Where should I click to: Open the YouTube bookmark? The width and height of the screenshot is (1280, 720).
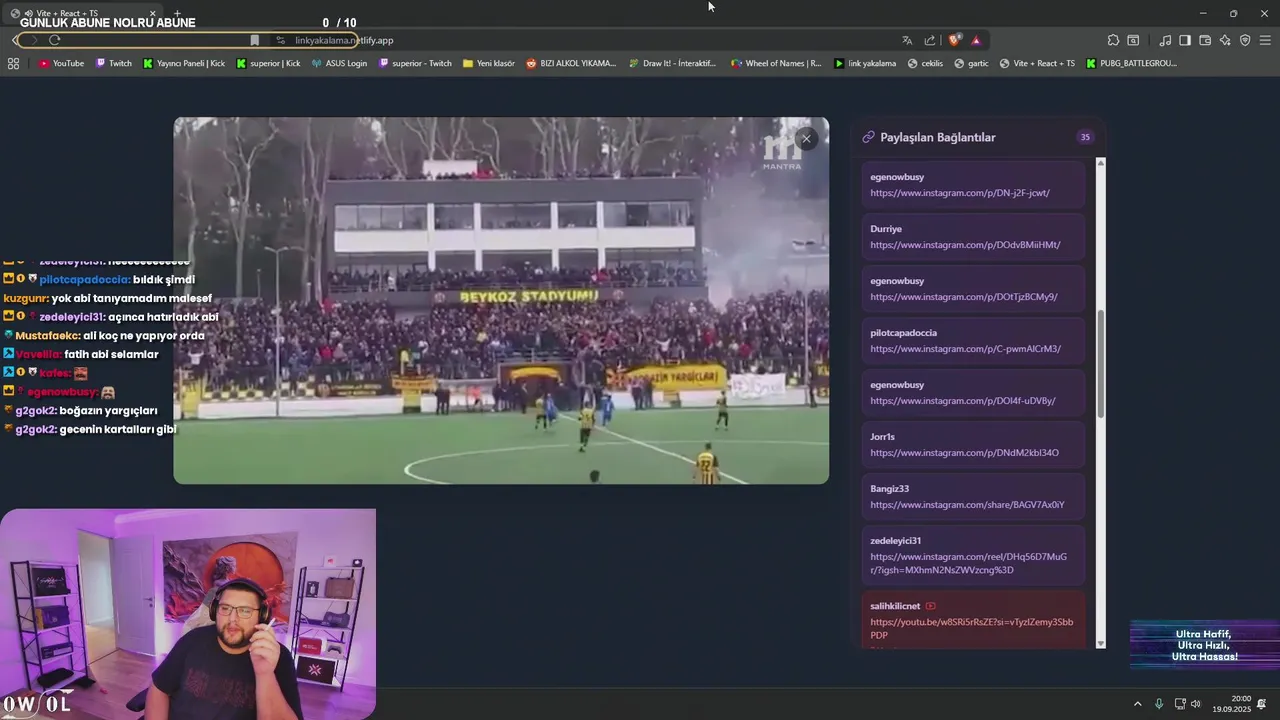tap(61, 63)
